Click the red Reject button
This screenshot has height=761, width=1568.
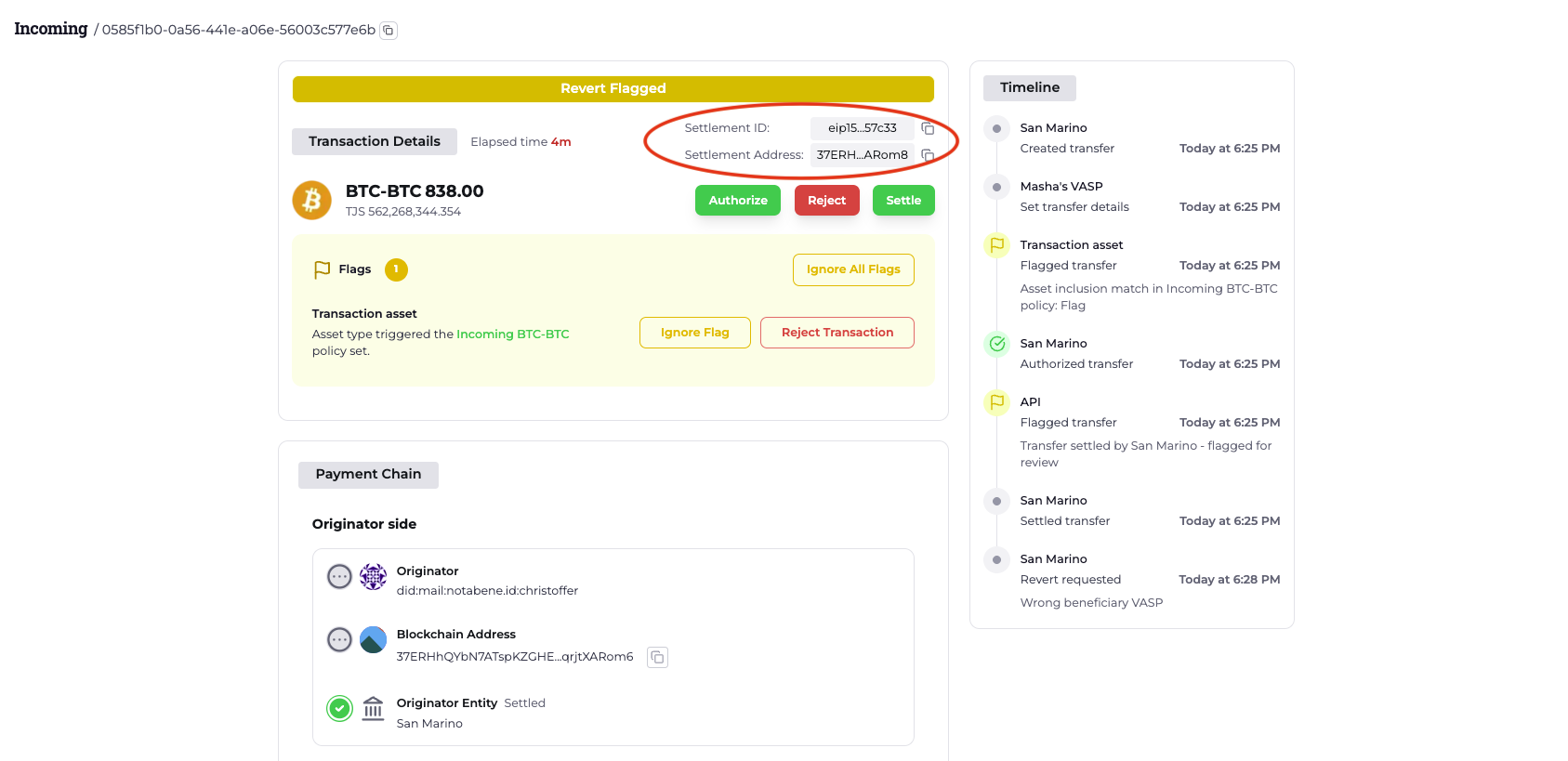pyautogui.click(x=826, y=201)
